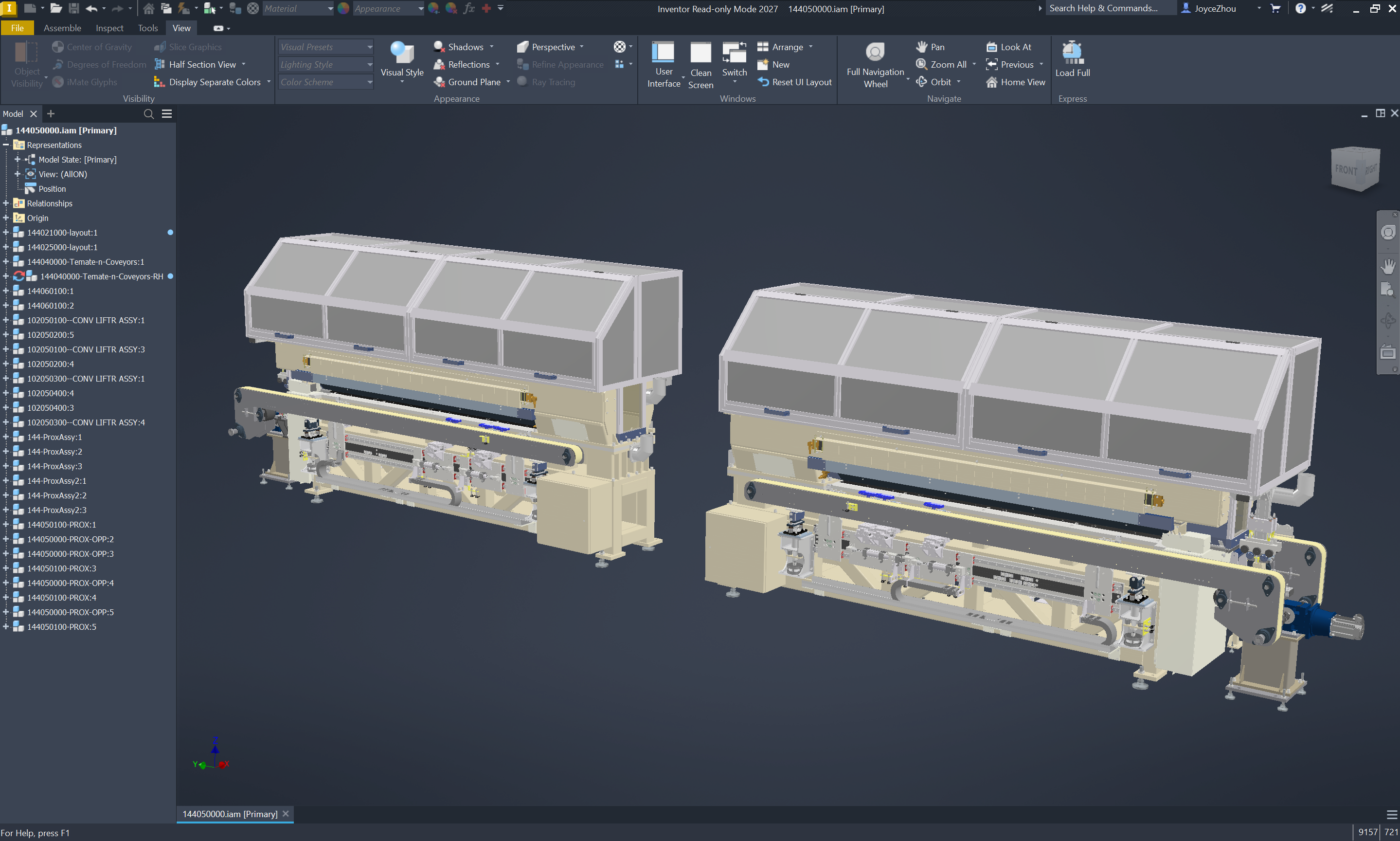Switch to the Assemble ribbon tab
The image size is (1400, 841).
pos(62,28)
